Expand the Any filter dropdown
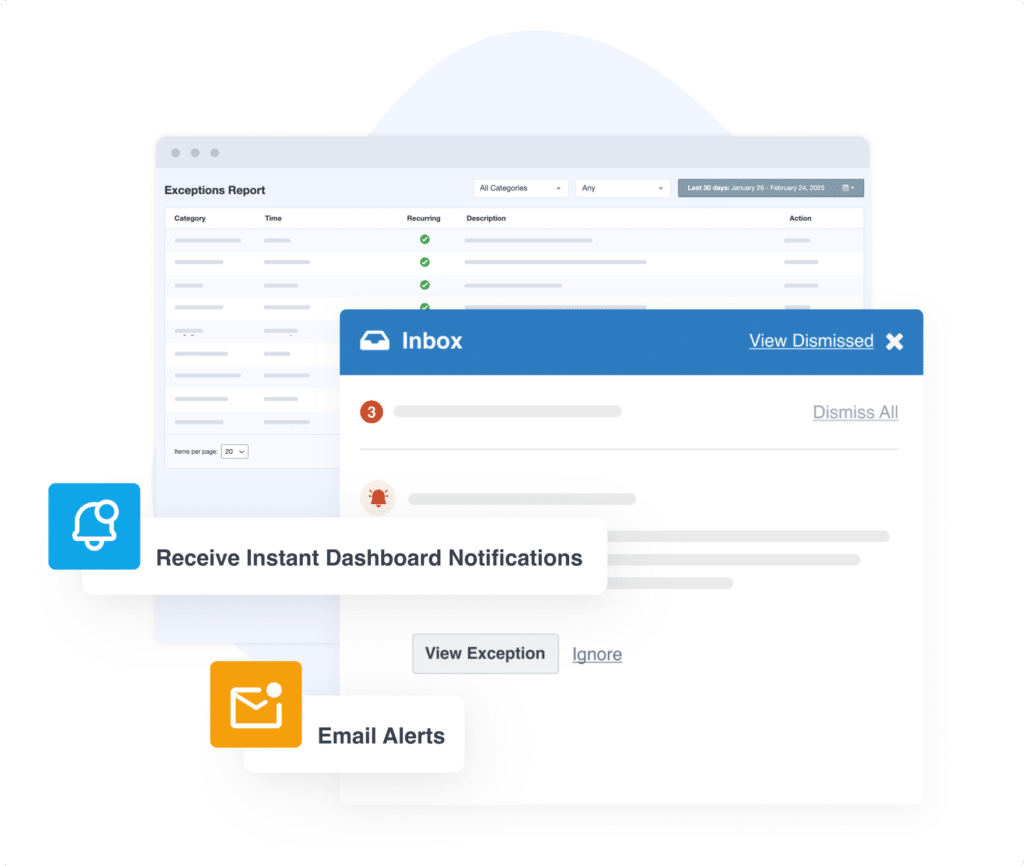Viewport: 1024px width, 866px height. click(622, 188)
